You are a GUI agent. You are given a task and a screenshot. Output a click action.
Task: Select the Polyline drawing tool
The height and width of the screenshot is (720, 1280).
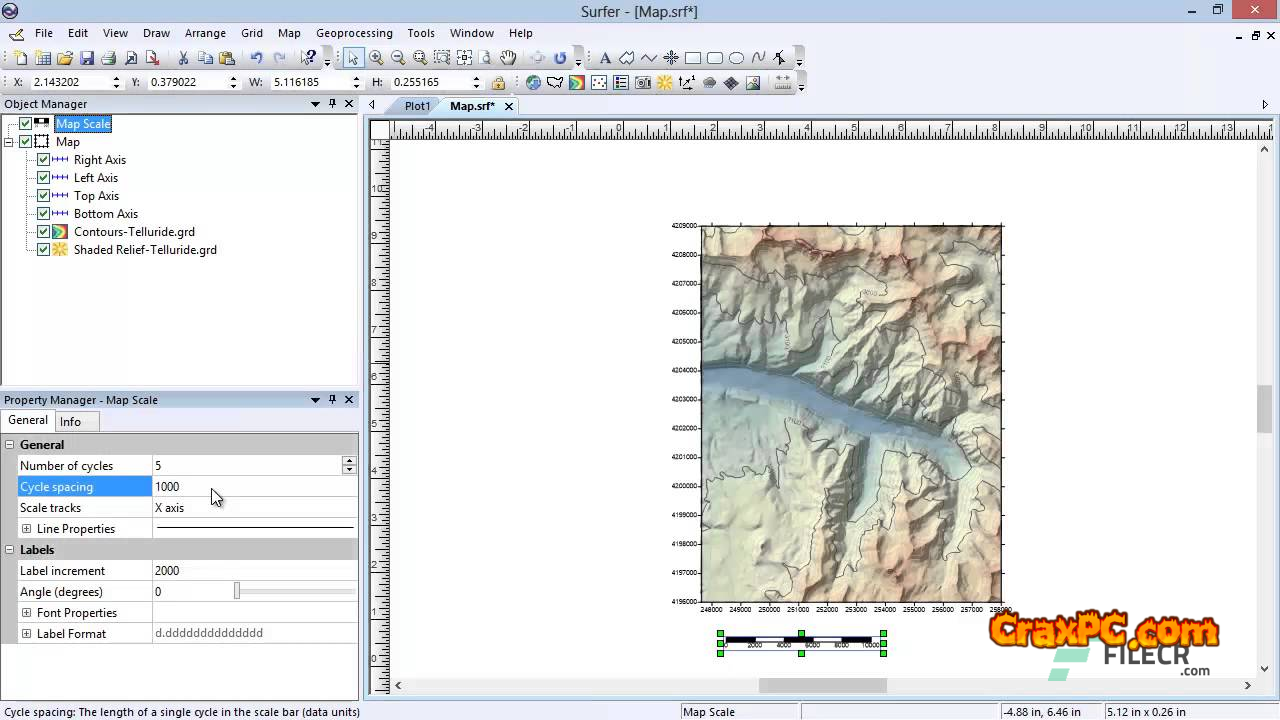point(649,58)
